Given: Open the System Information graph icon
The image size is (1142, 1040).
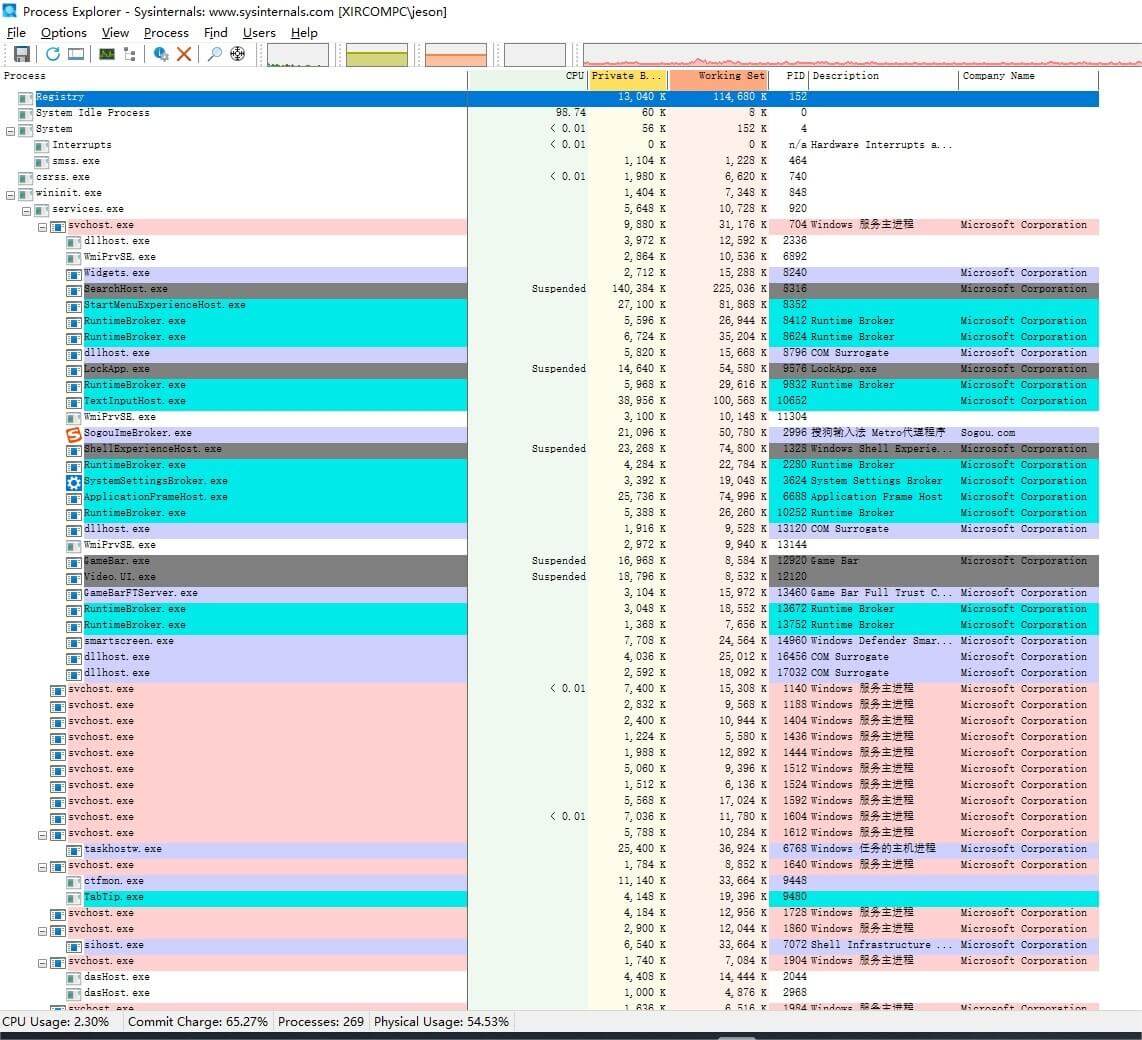Looking at the screenshot, I should pyautogui.click(x=106, y=54).
